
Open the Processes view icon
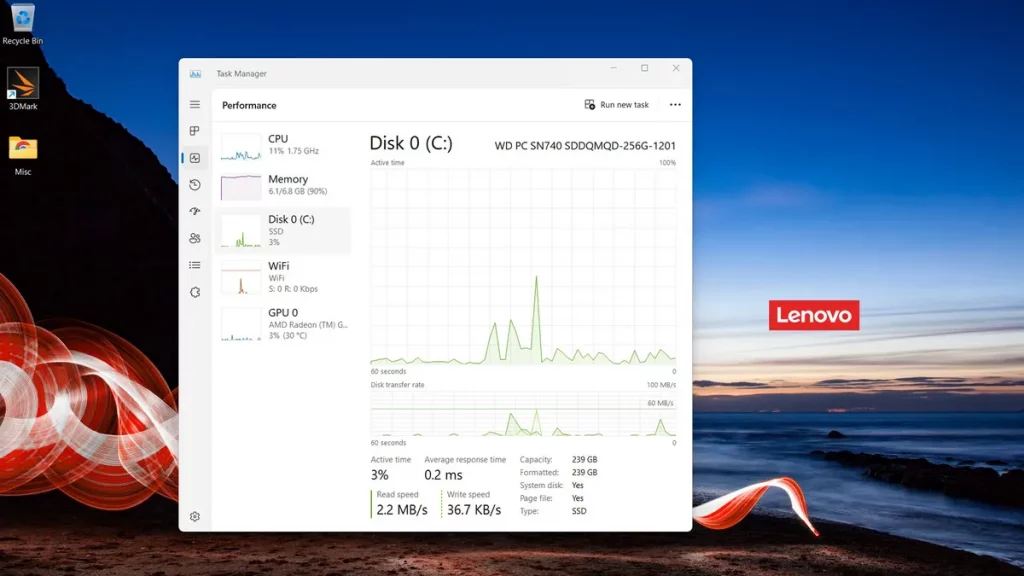coord(195,130)
